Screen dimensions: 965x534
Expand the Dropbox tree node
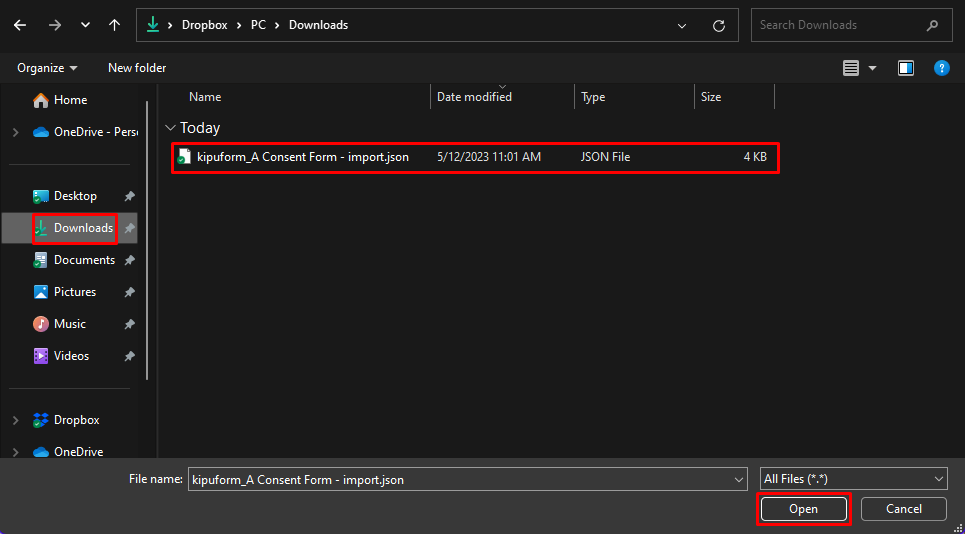pos(15,420)
